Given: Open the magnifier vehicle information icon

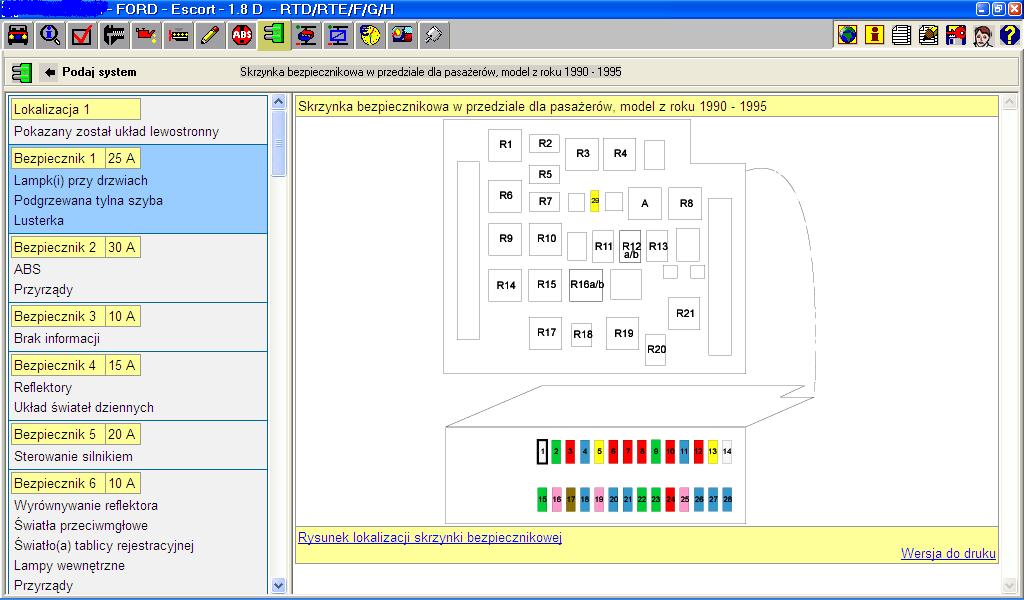Looking at the screenshot, I should pos(50,36).
